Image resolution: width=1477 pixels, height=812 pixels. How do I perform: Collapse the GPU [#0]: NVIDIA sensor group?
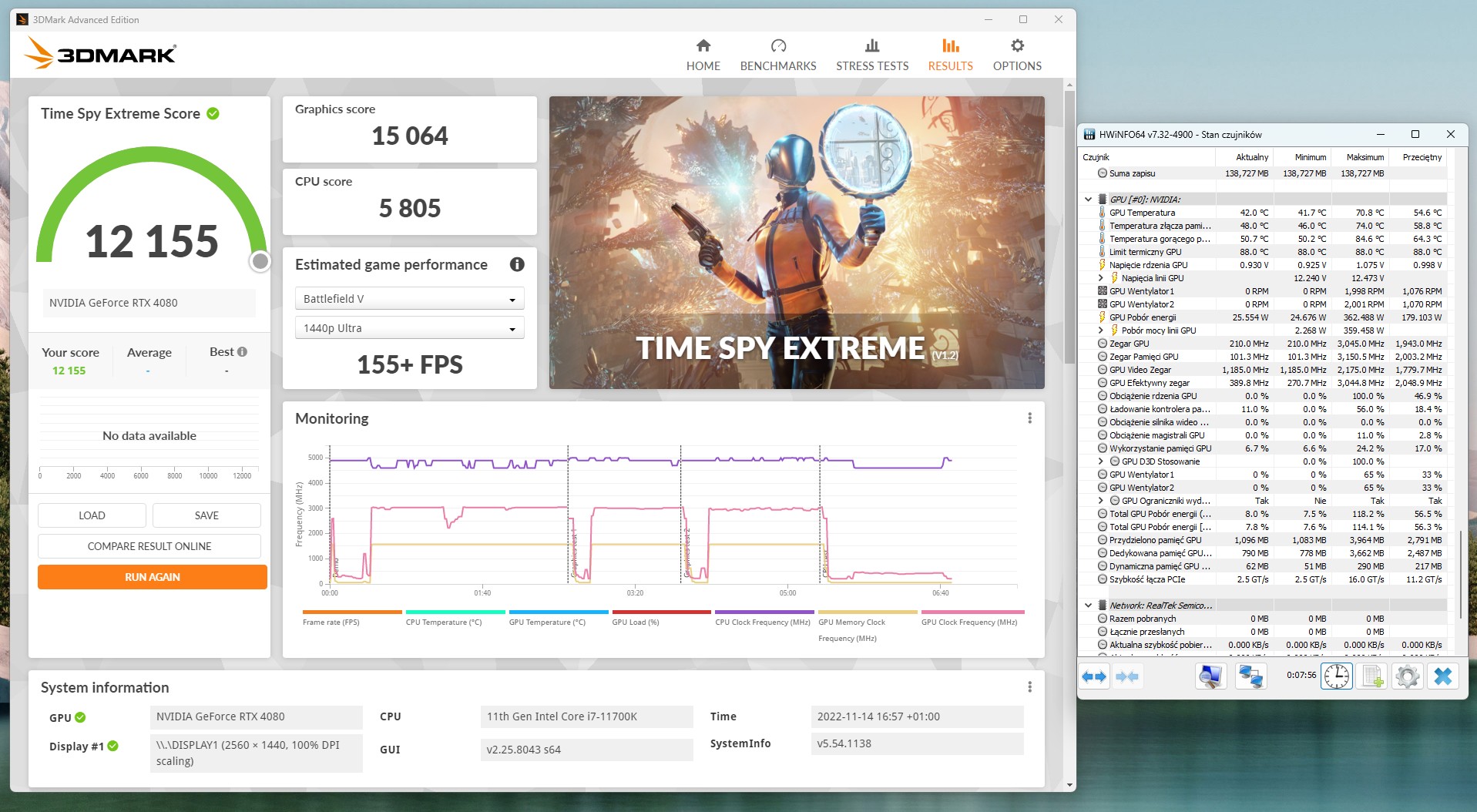coord(1088,199)
